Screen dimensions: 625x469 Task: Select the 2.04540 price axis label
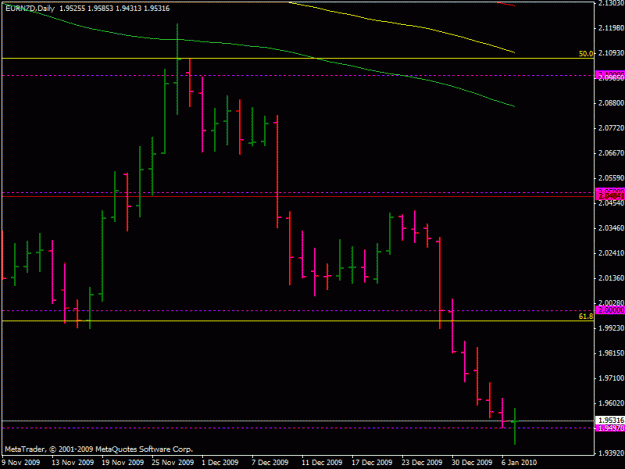pos(611,203)
